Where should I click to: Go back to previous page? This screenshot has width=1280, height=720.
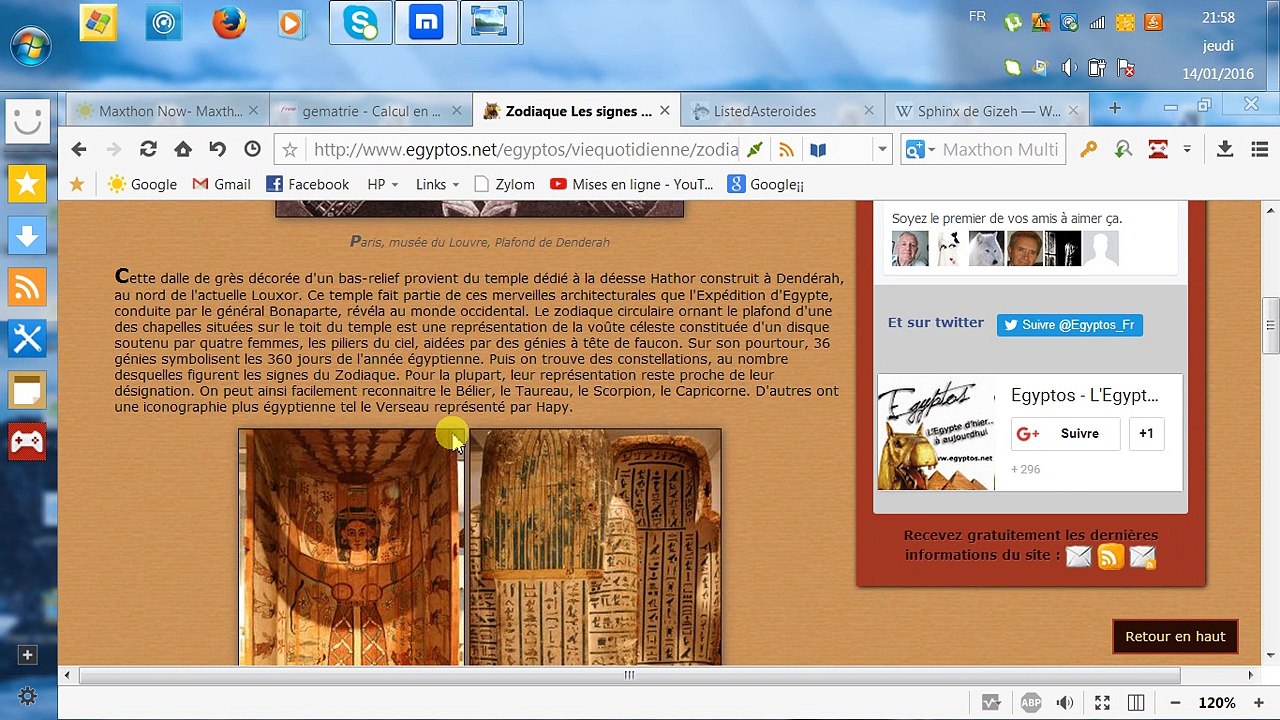(79, 149)
